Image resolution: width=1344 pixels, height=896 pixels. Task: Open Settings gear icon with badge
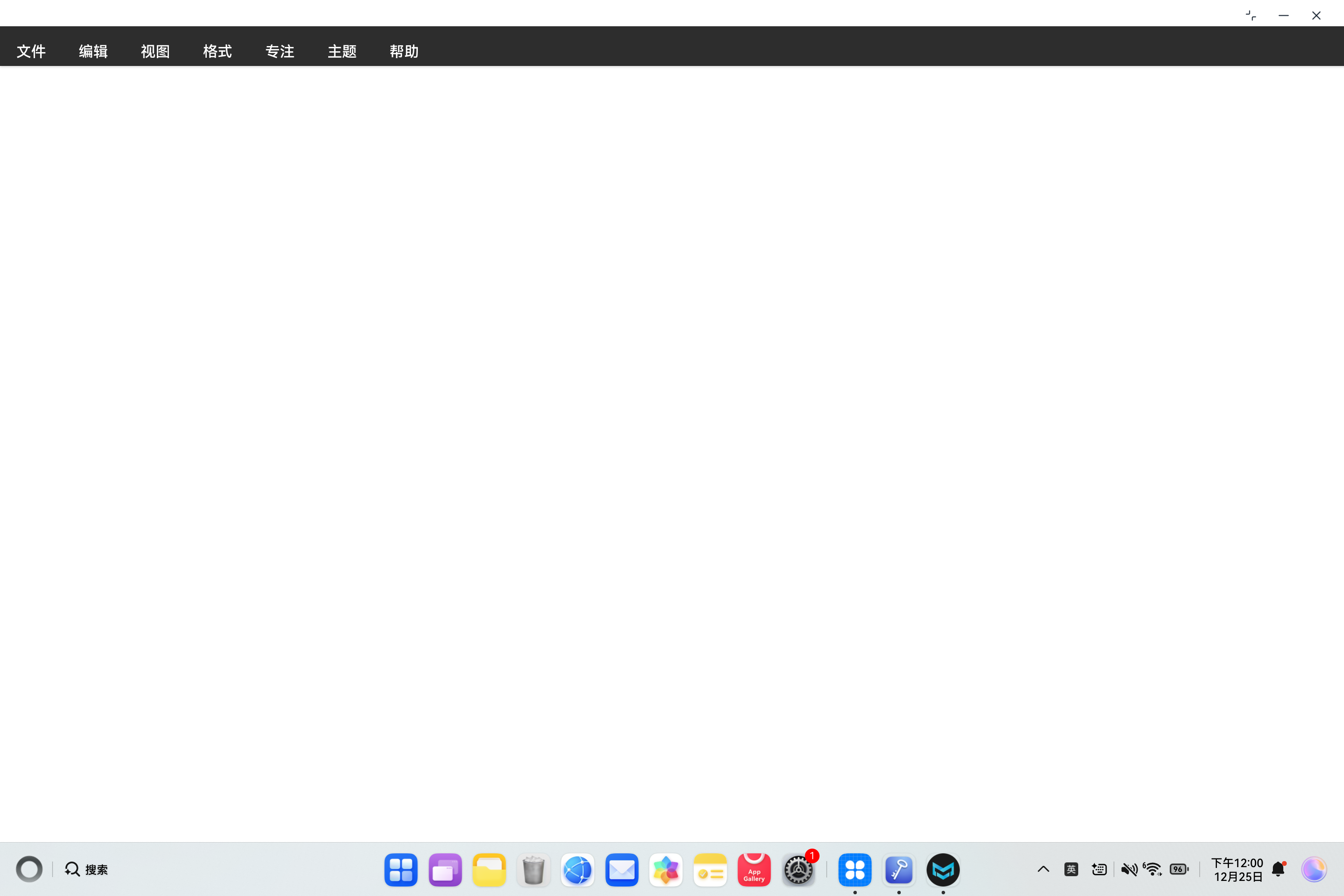click(798, 870)
